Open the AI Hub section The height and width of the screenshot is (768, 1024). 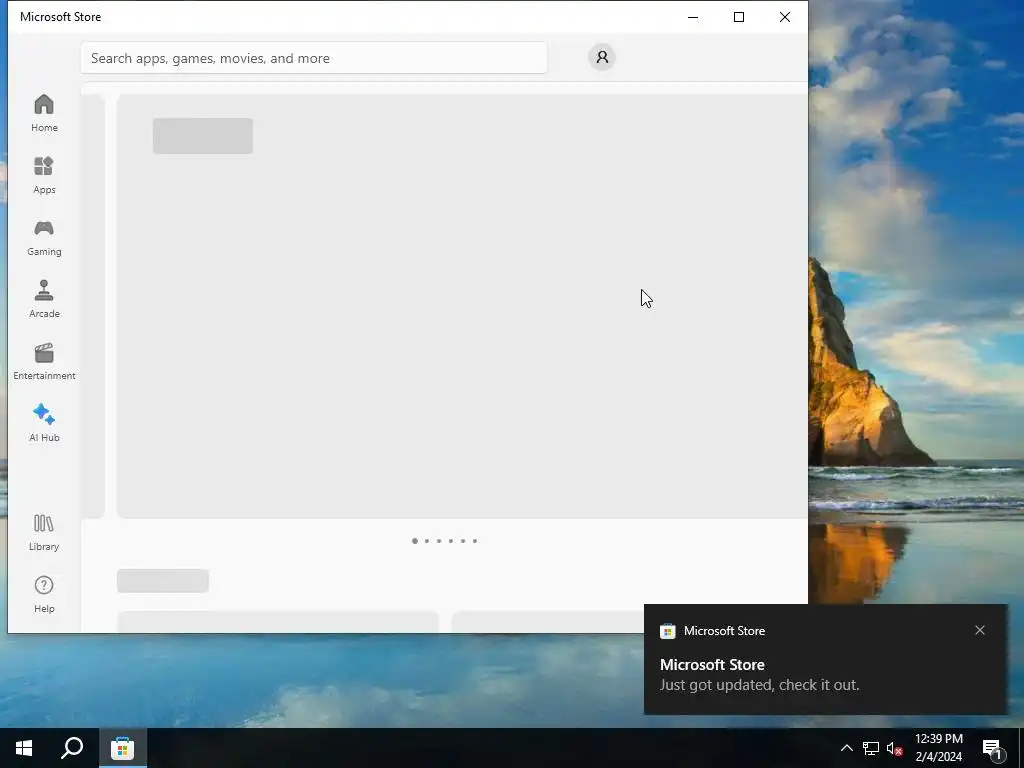tap(44, 423)
